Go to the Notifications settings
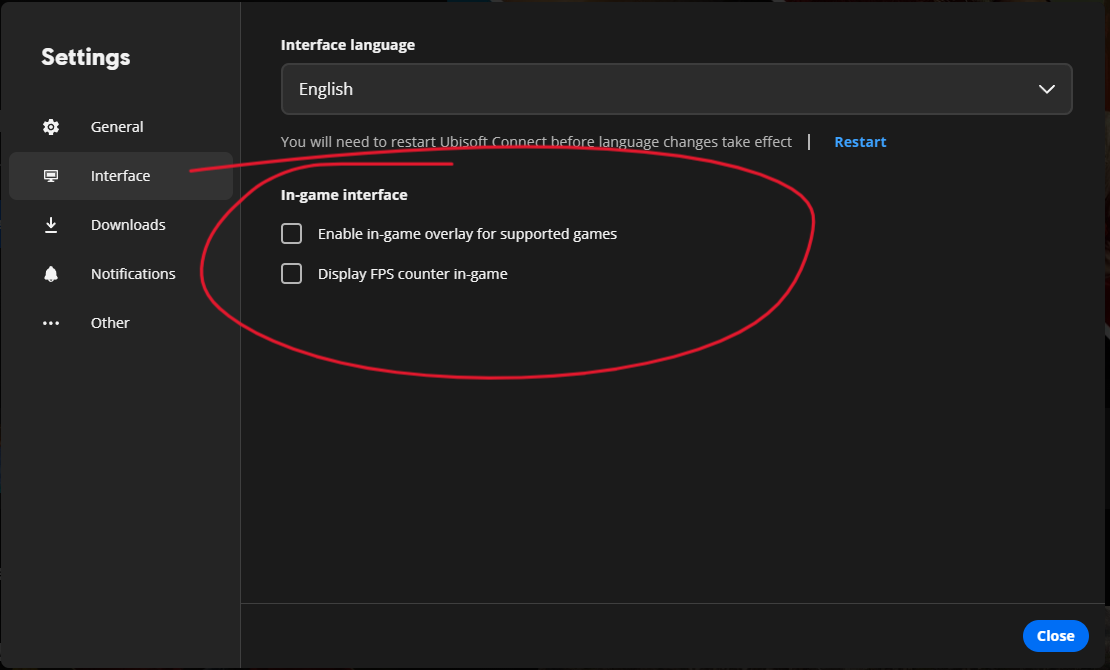The height and width of the screenshot is (670, 1110). 133,274
